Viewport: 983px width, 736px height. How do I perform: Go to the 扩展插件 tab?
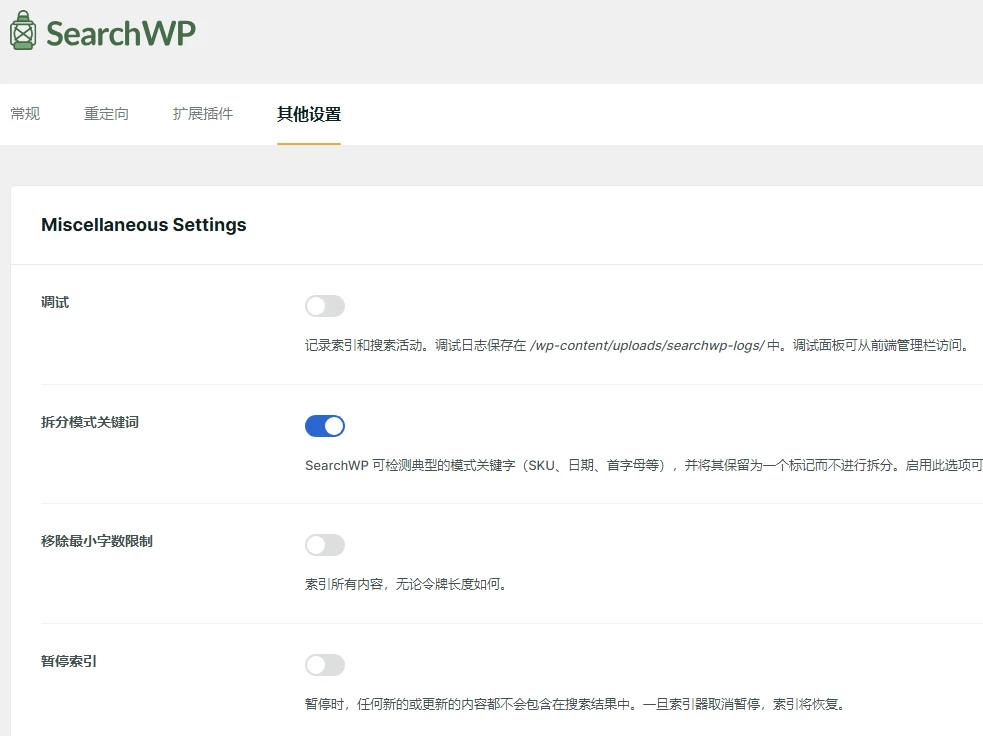point(202,113)
